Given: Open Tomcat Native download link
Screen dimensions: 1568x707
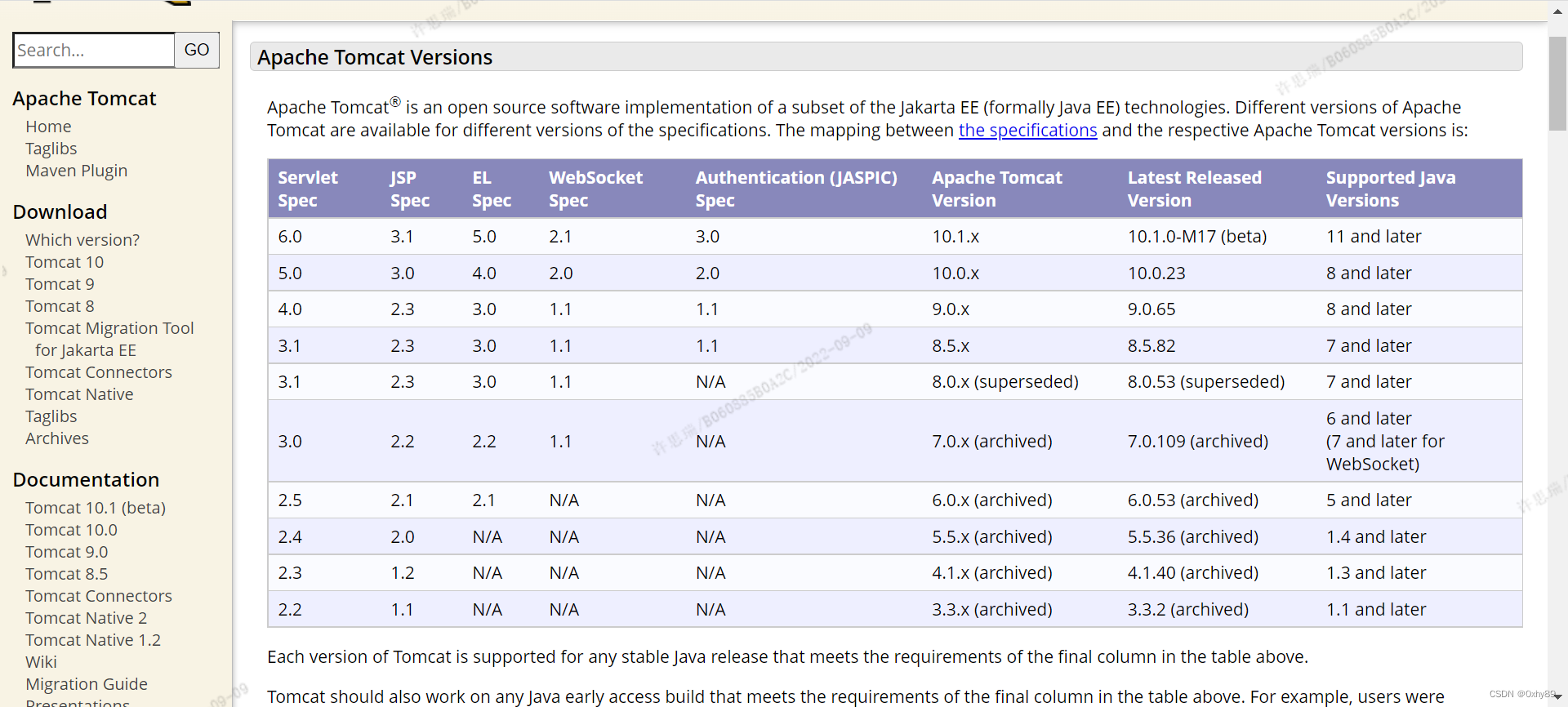Looking at the screenshot, I should coord(79,394).
